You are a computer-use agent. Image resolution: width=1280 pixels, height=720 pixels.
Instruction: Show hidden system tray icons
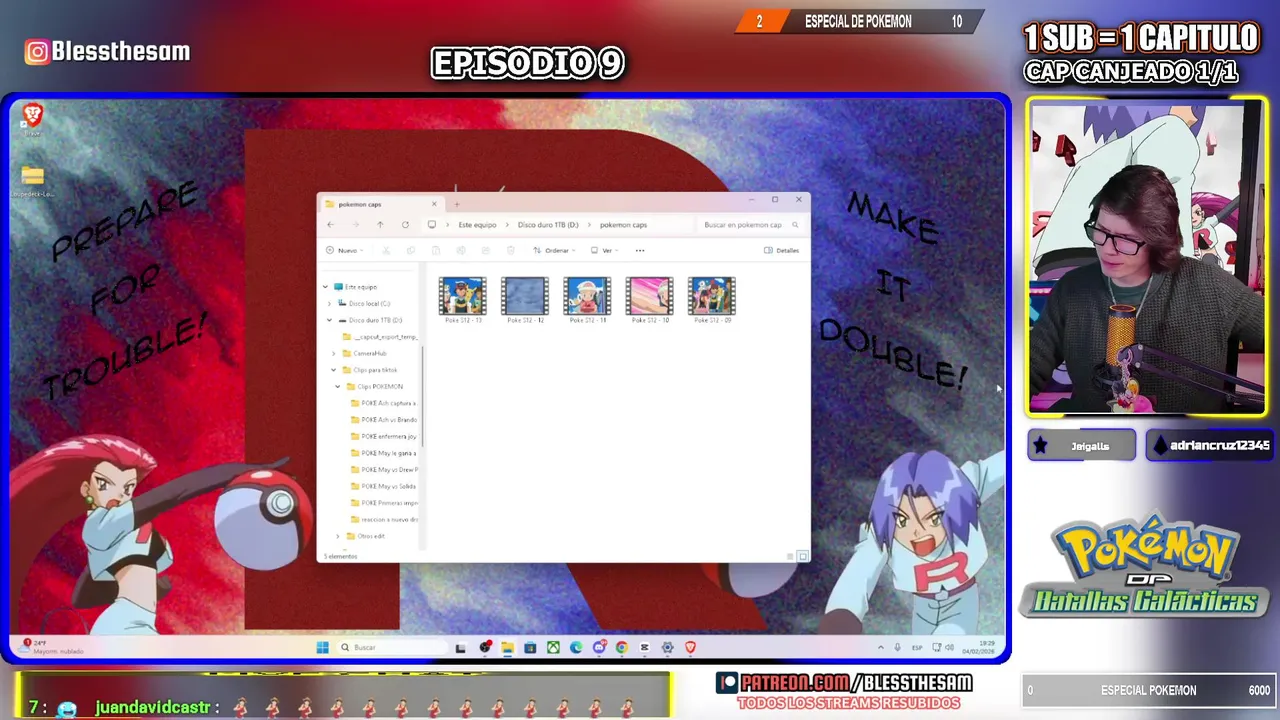[880, 647]
